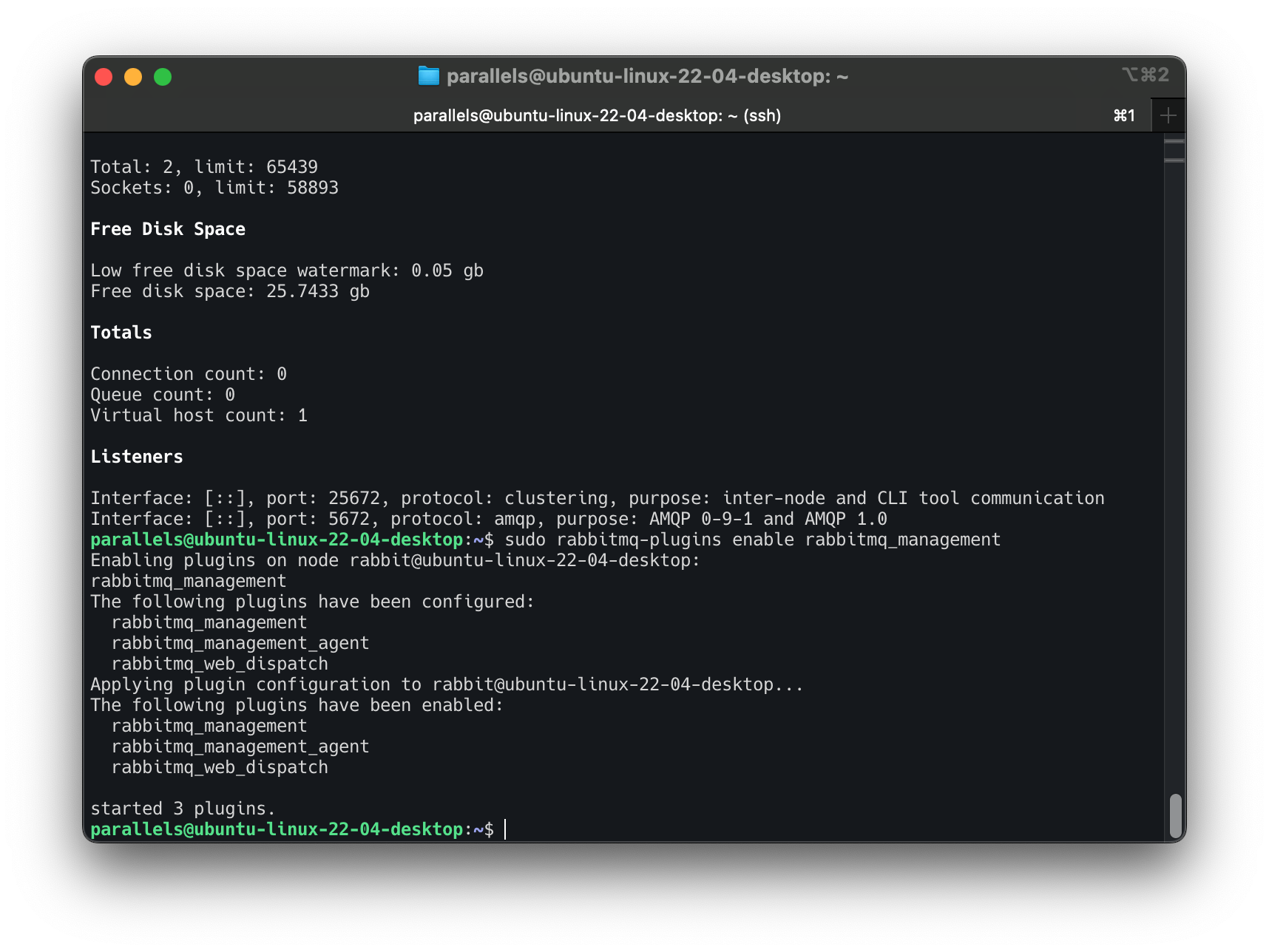1269x952 pixels.
Task: Click the line reading started 3 plugins
Action: 183,808
